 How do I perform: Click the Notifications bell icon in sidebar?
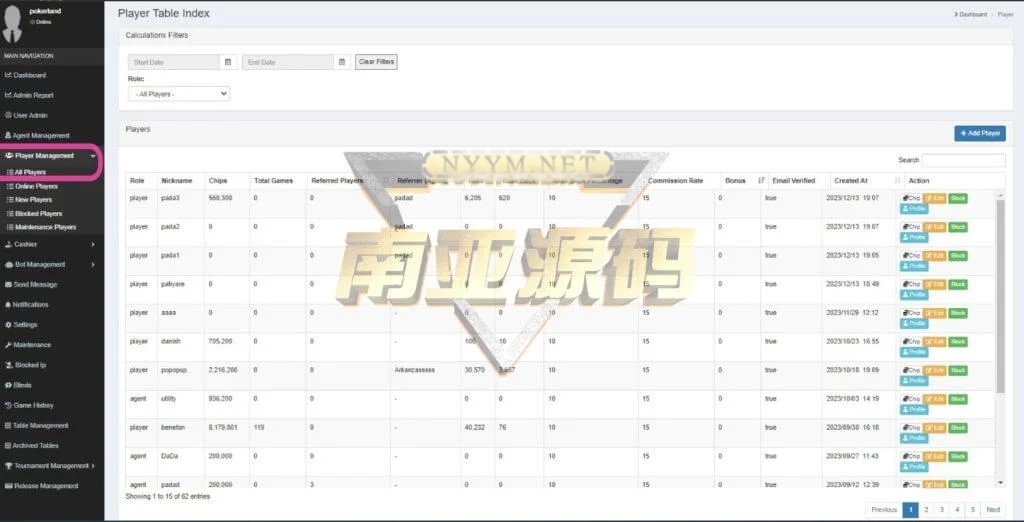point(8,305)
